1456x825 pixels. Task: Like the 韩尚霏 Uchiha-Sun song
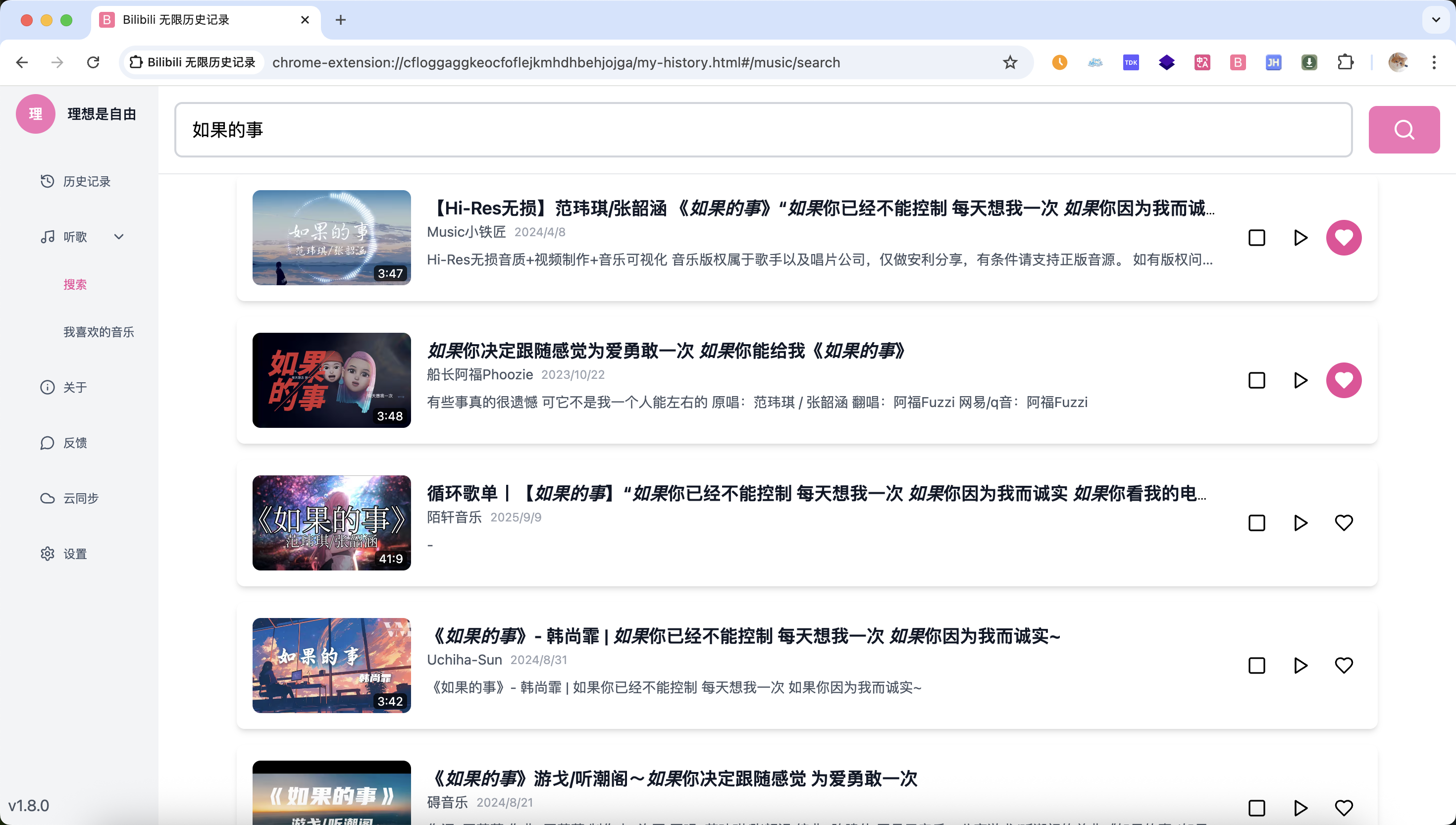[1344, 666]
